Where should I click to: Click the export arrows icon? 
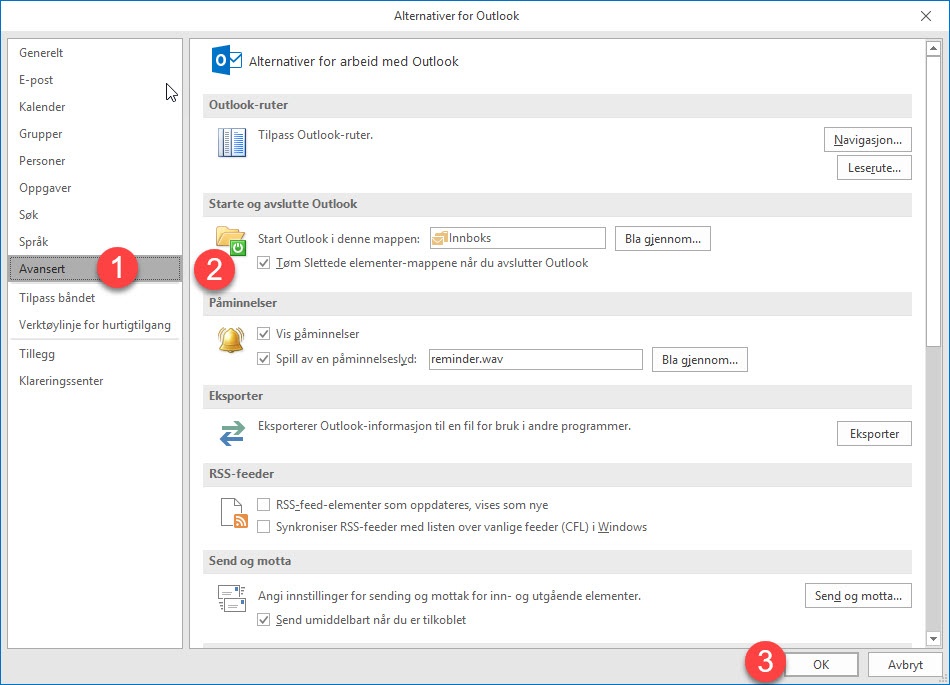232,433
